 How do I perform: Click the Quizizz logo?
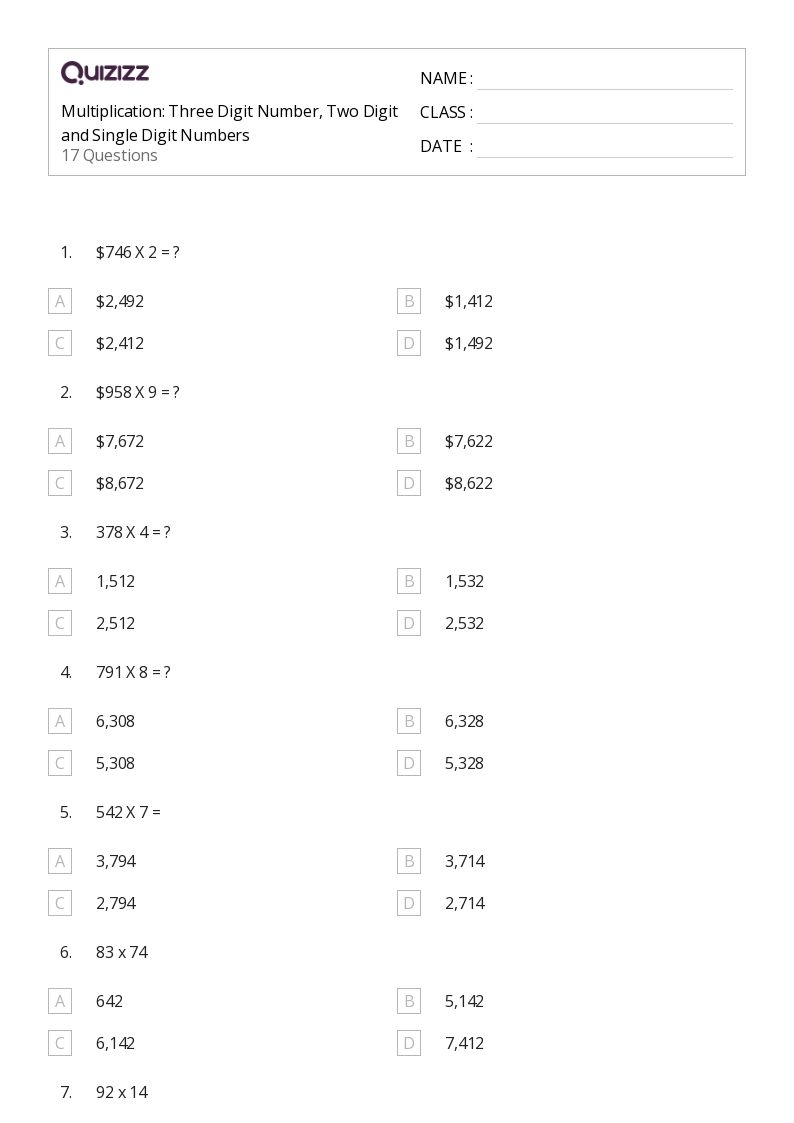(105, 73)
